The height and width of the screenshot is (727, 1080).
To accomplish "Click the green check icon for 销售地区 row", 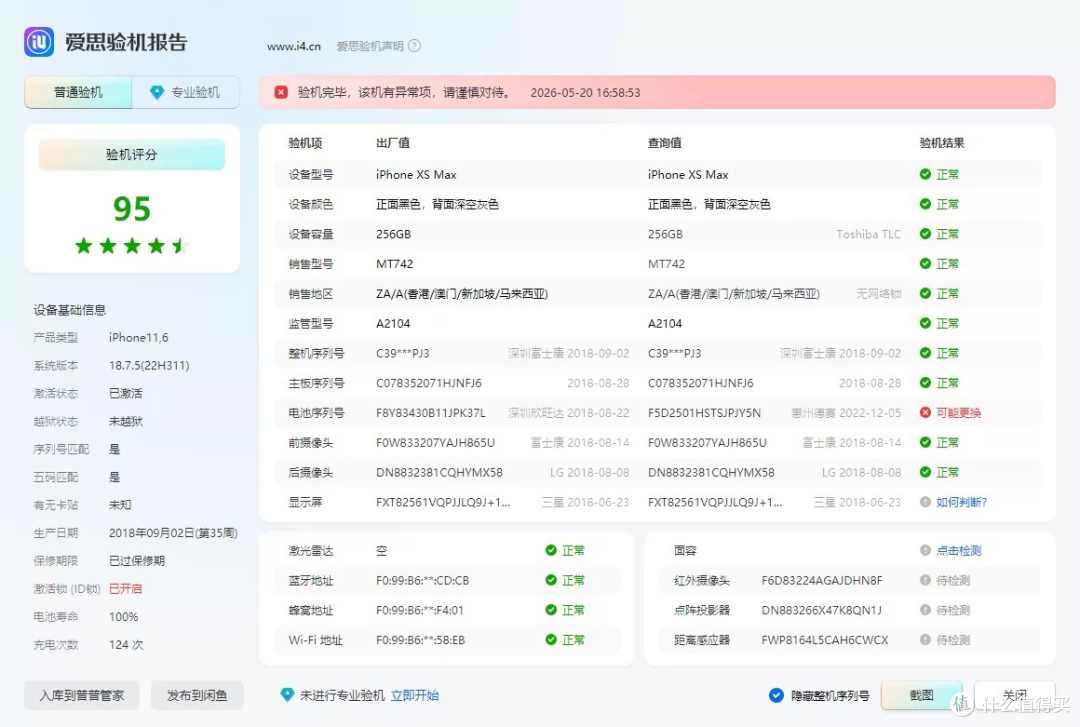I will pos(925,294).
